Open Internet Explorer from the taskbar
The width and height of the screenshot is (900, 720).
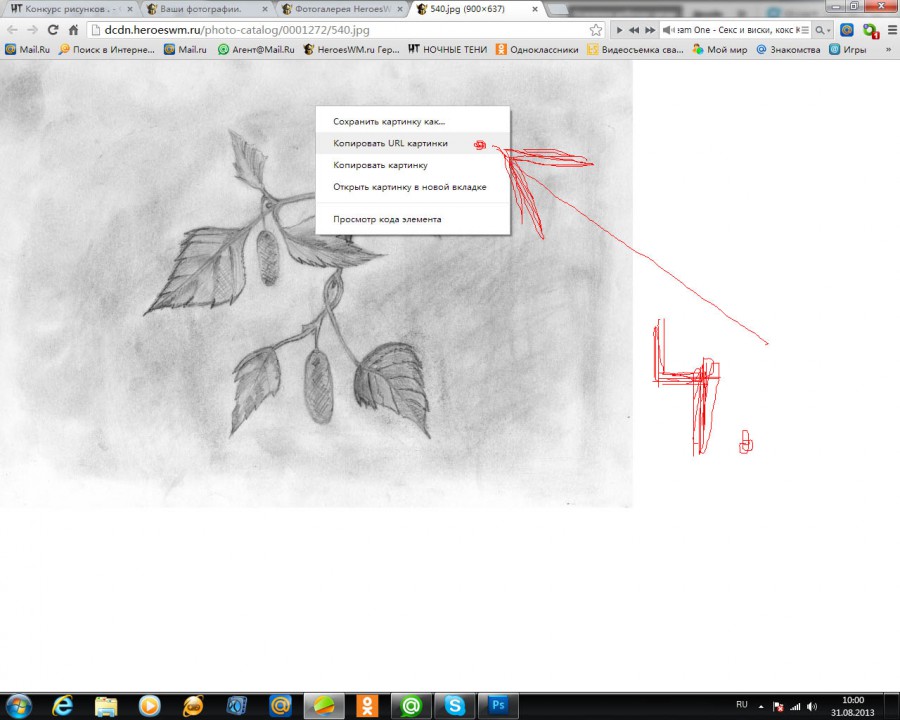[63, 705]
